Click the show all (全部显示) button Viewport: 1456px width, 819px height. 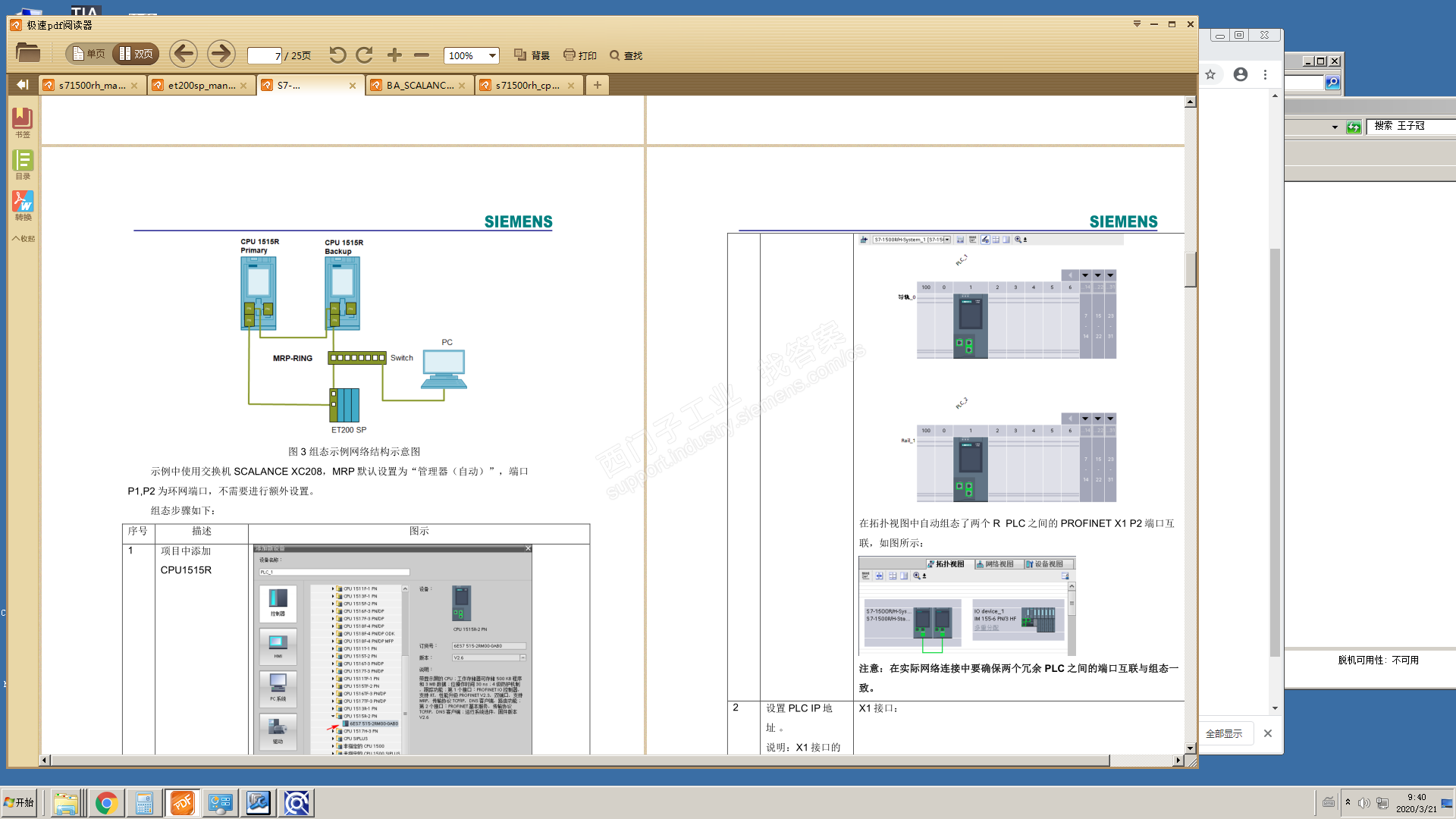click(1224, 733)
